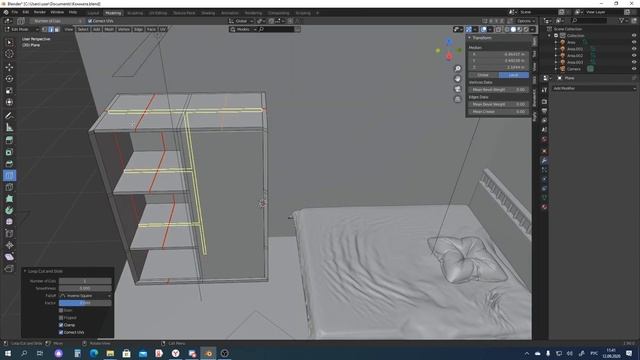
Task: Select the Shear tool
Action: (9, 257)
